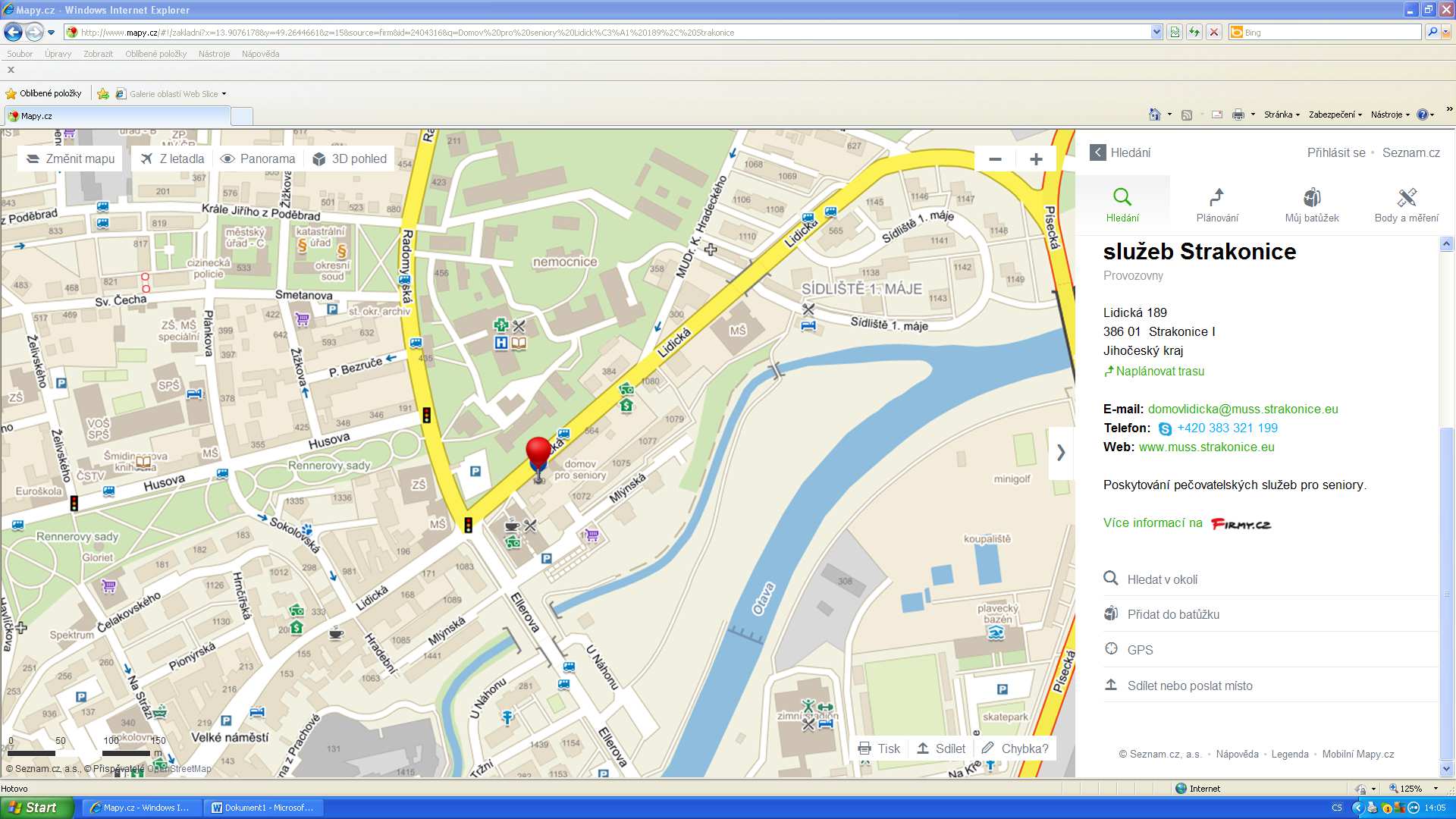The height and width of the screenshot is (819, 1456).
Task: Open the Plánování route planner
Action: (x=1217, y=205)
